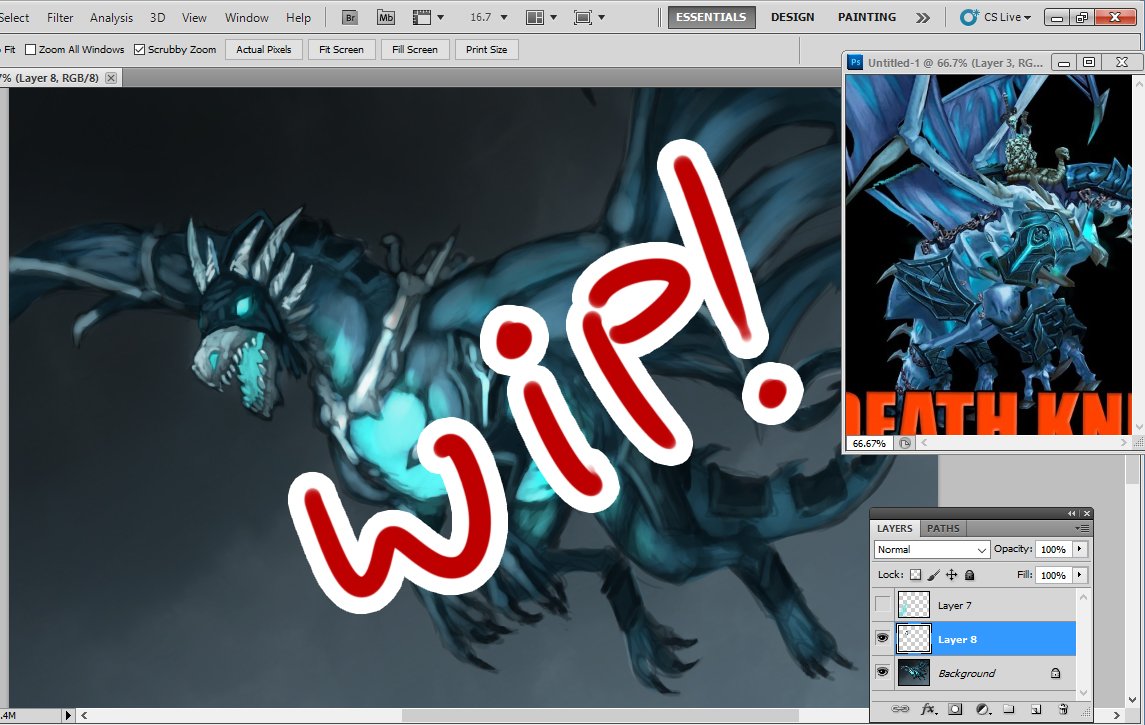This screenshot has width=1145, height=725.
Task: Open the Window menu
Action: click(x=246, y=18)
